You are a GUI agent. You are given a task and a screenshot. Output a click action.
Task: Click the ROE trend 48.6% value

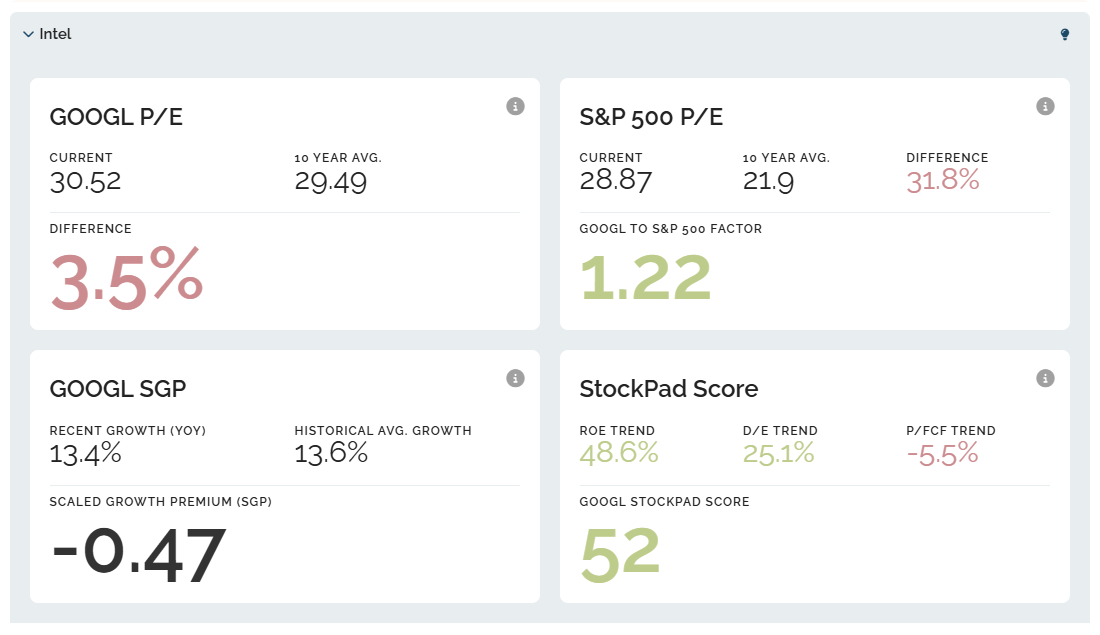pyautogui.click(x=619, y=453)
